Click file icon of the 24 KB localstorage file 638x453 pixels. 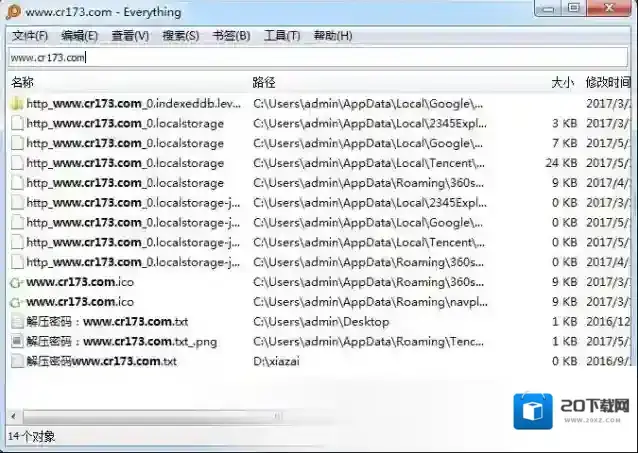[17, 163]
